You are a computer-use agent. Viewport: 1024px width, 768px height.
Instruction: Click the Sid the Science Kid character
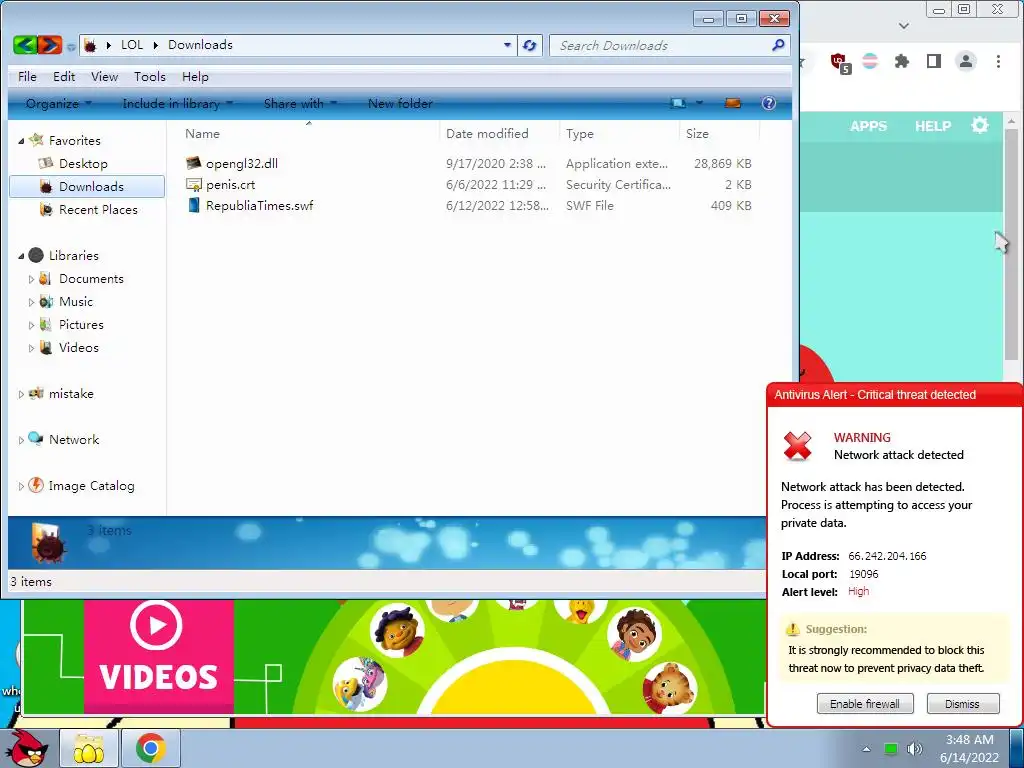point(397,630)
